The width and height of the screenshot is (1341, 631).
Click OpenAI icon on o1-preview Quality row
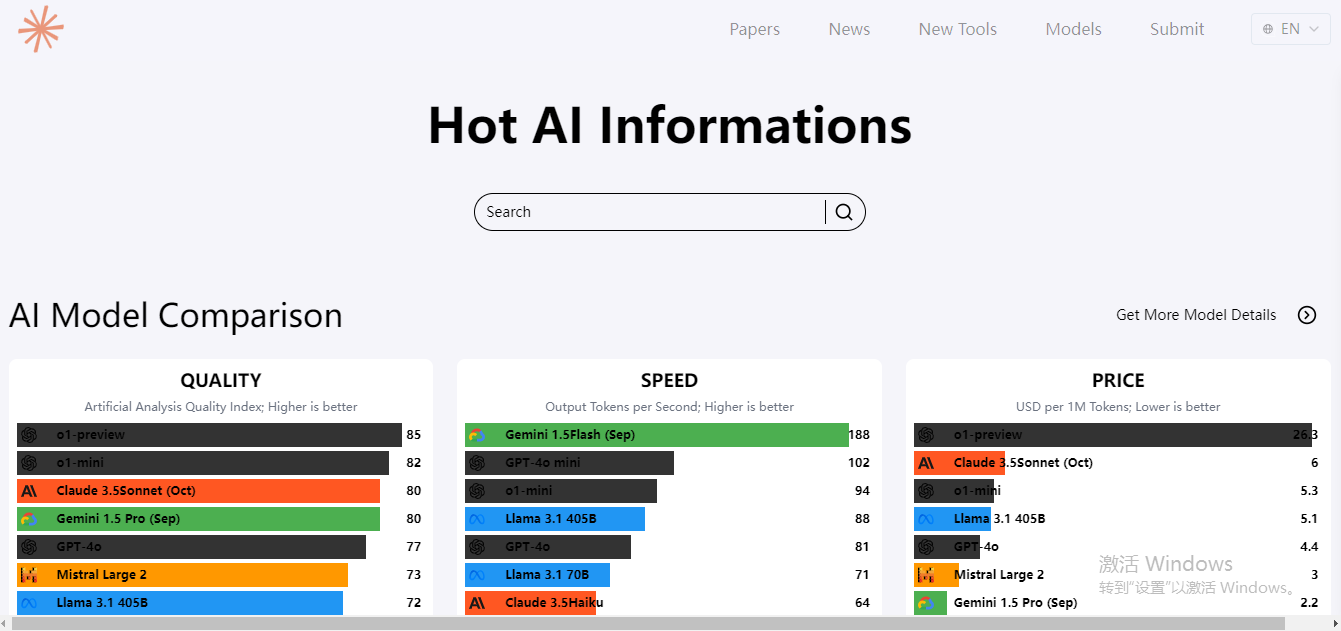[29, 435]
